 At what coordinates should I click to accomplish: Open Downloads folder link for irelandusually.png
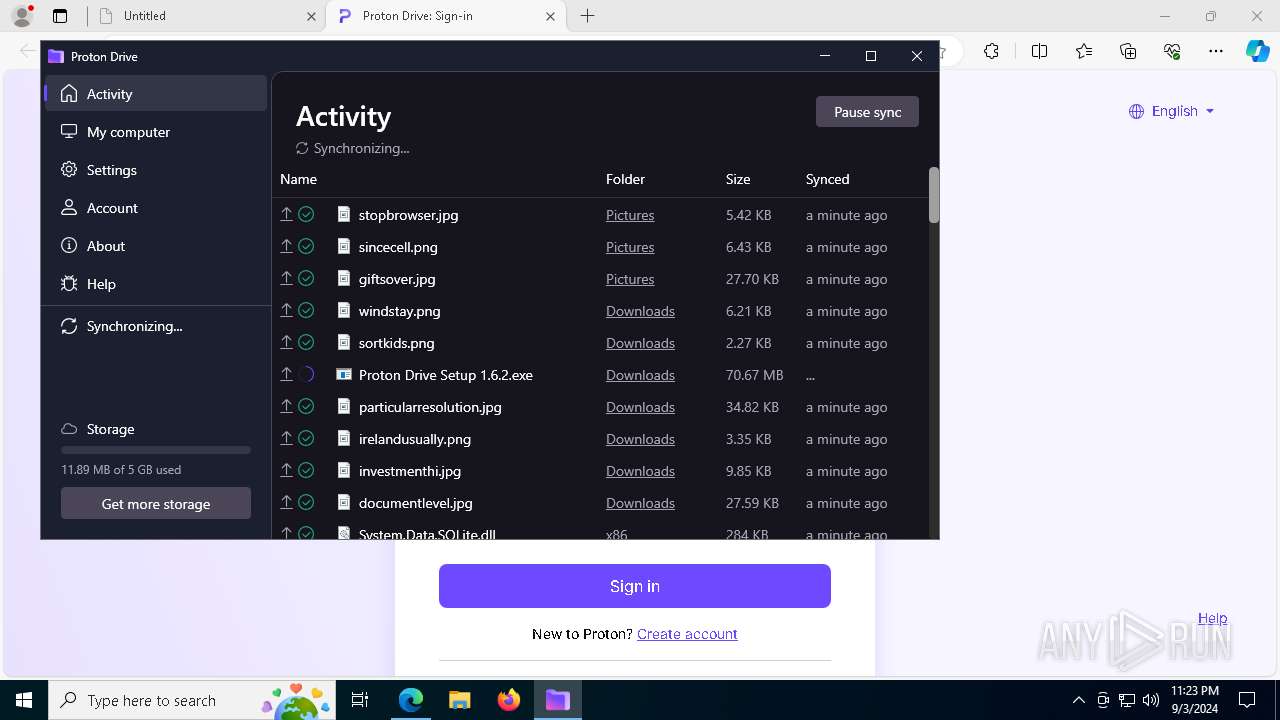click(640, 439)
